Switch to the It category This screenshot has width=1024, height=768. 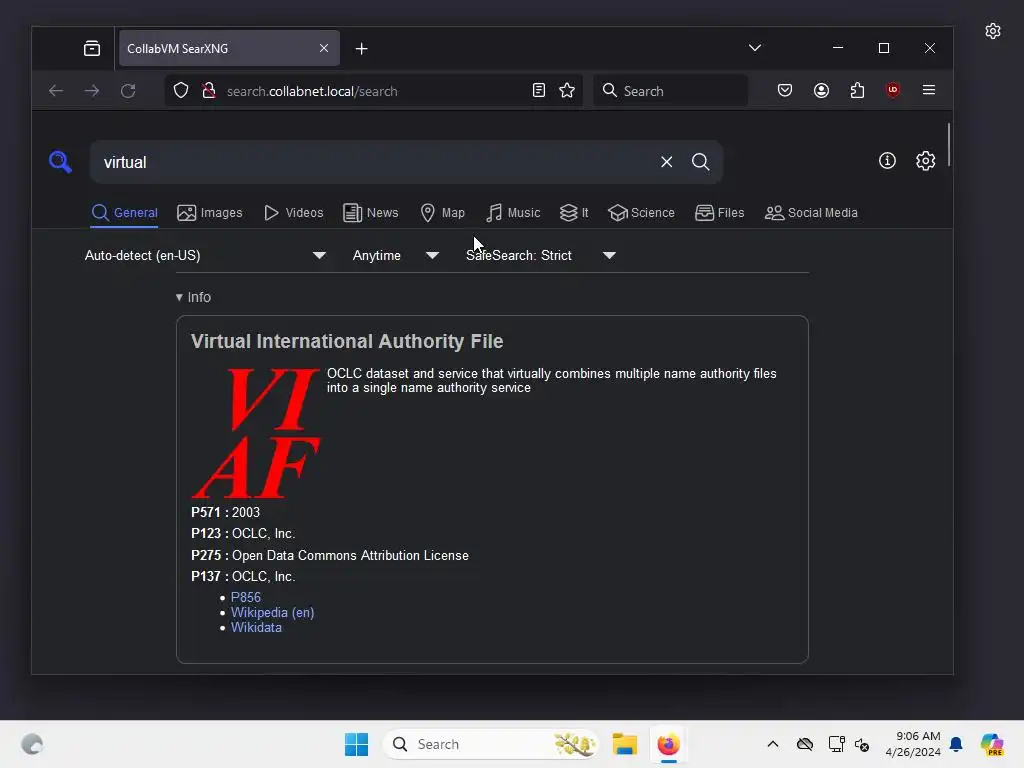pos(574,213)
